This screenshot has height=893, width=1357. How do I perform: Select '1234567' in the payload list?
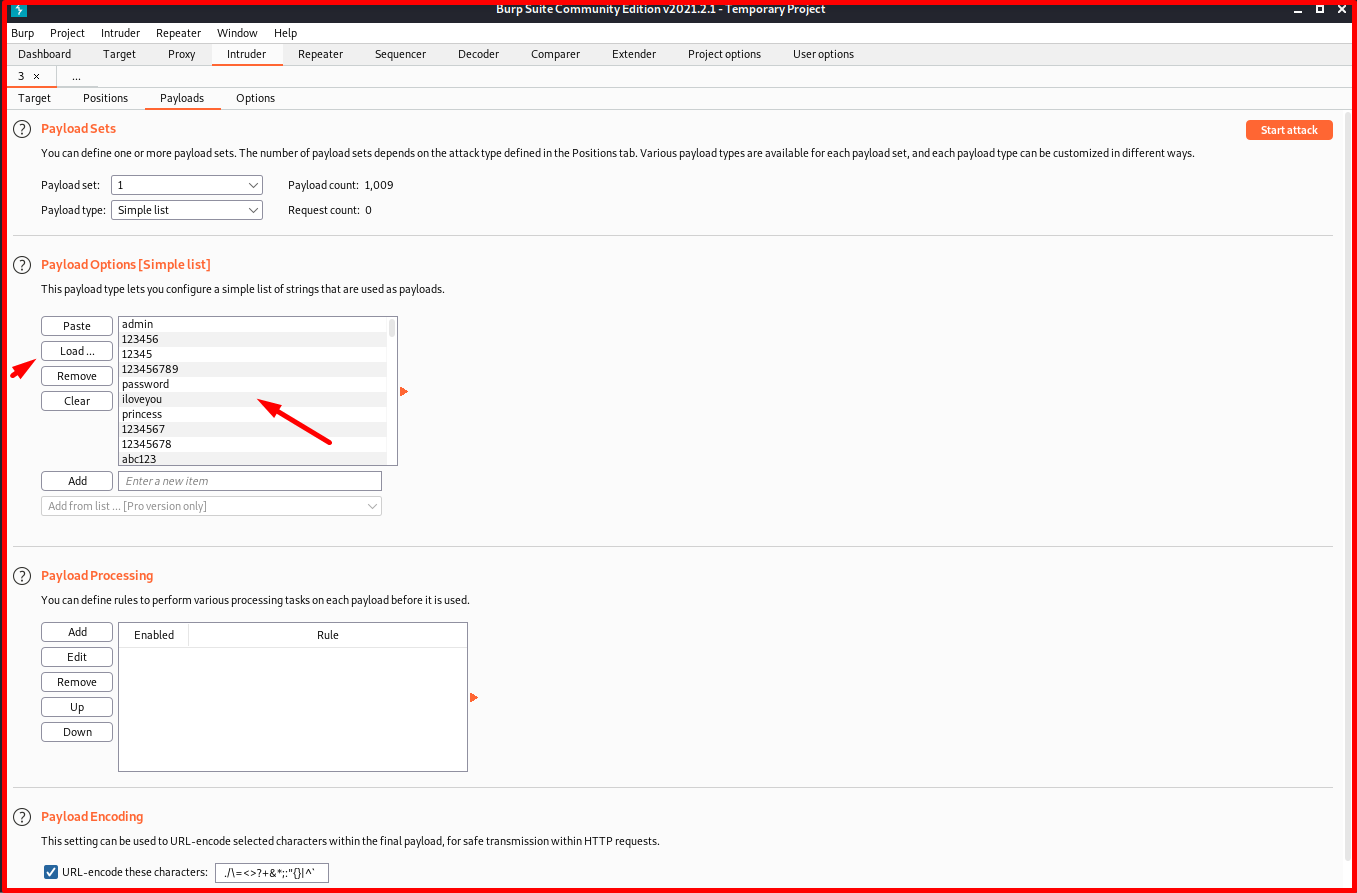(x=253, y=429)
